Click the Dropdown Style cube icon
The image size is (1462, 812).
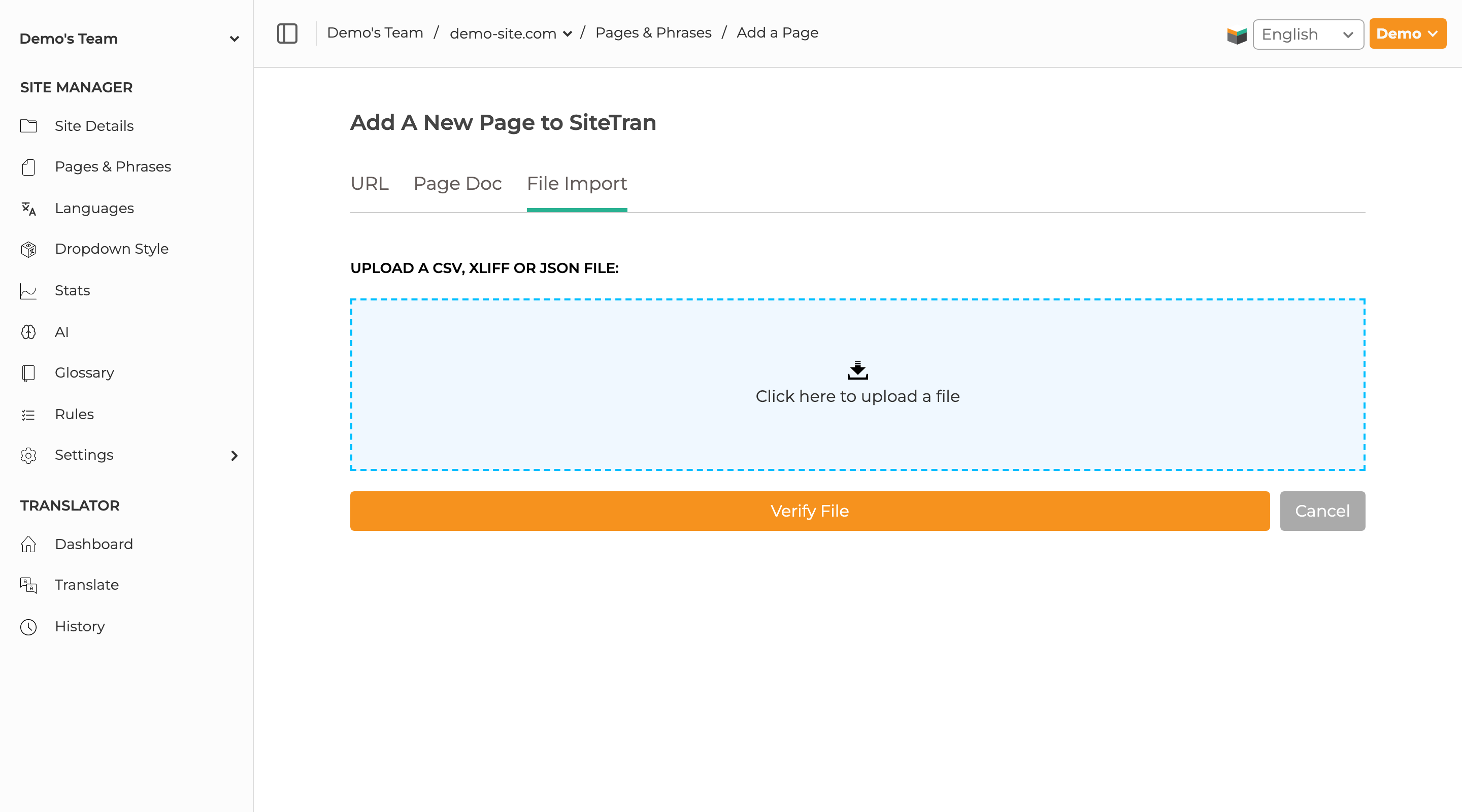(x=28, y=249)
